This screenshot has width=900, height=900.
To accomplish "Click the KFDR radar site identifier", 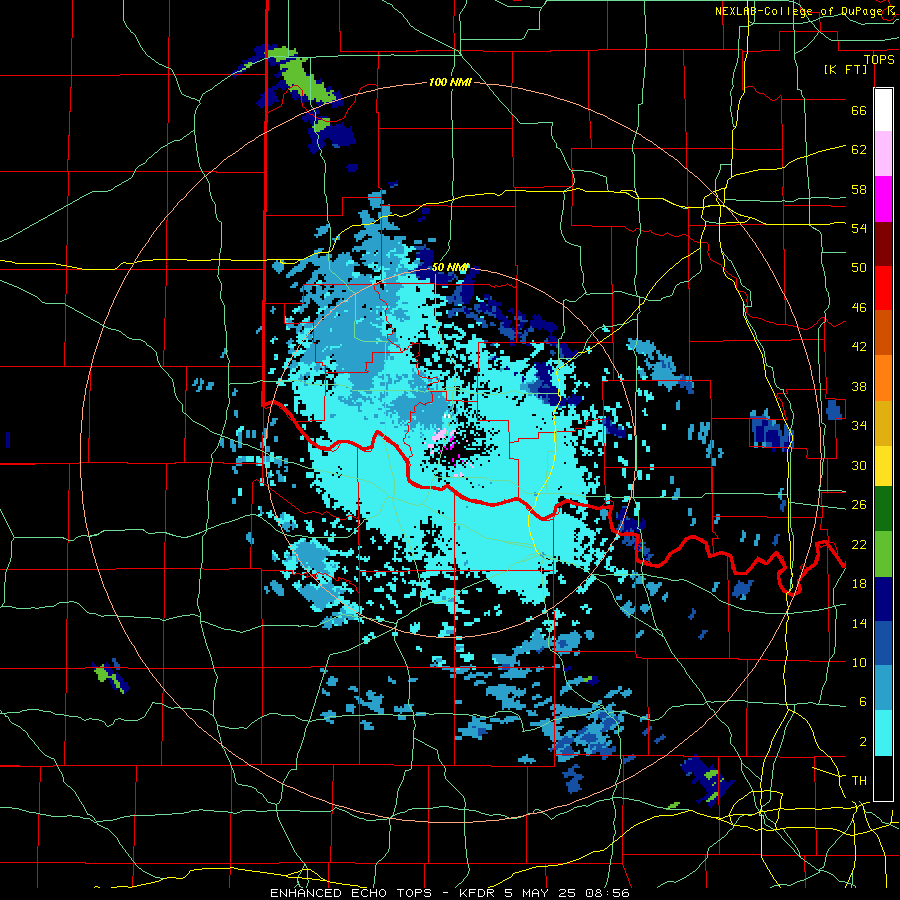I will click(476, 893).
